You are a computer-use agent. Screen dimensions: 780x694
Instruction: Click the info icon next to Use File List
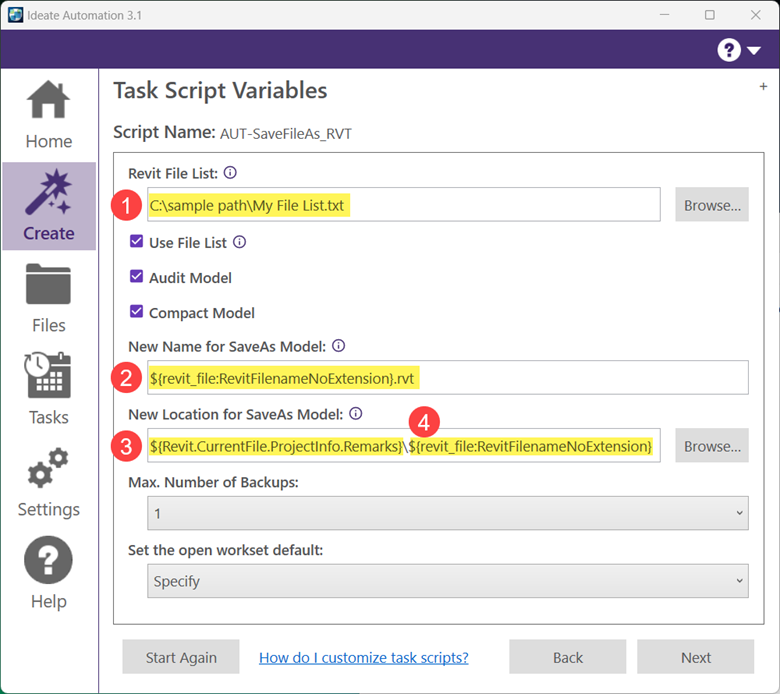point(239,242)
